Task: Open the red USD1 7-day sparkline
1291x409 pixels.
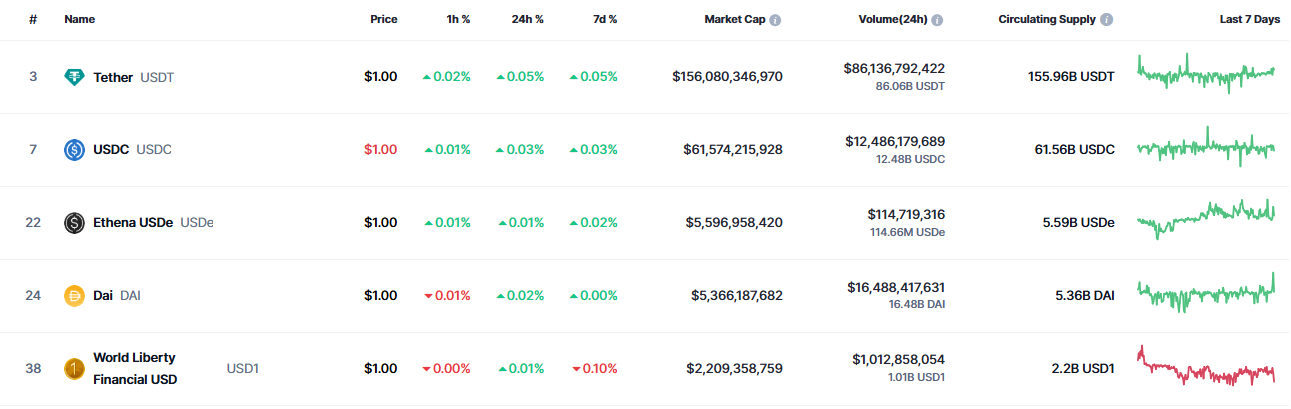Action: (x=1207, y=367)
